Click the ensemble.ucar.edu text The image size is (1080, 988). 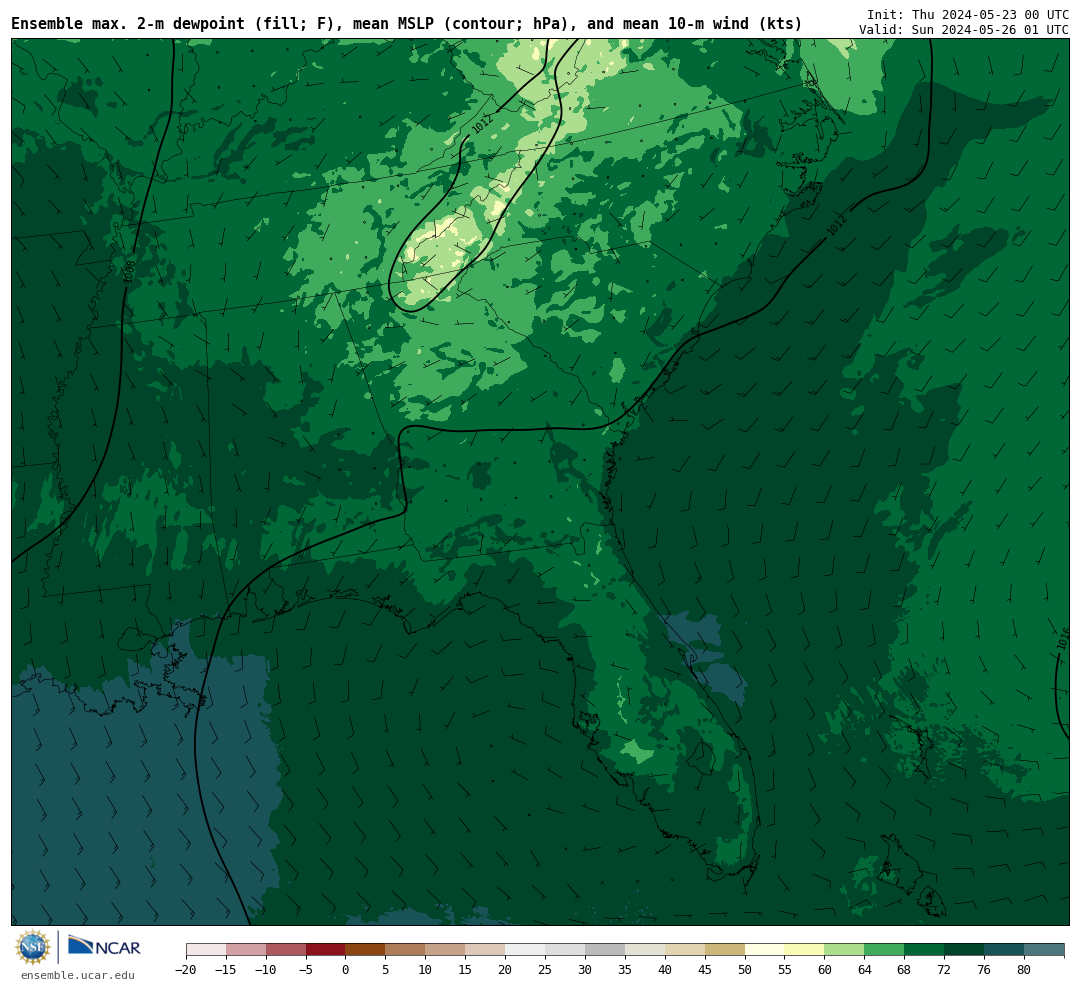[78, 975]
